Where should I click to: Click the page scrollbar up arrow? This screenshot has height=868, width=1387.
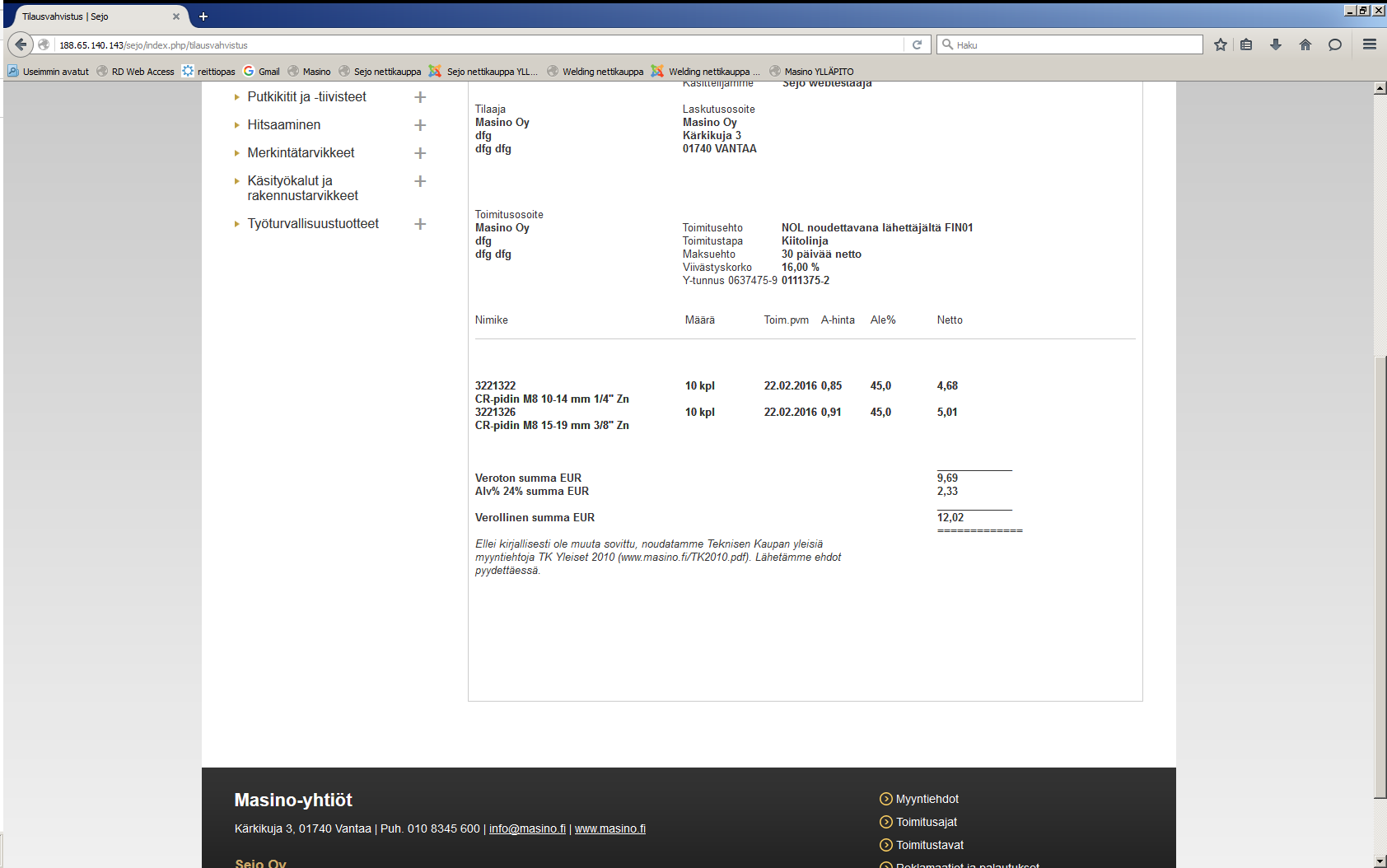click(x=1380, y=88)
